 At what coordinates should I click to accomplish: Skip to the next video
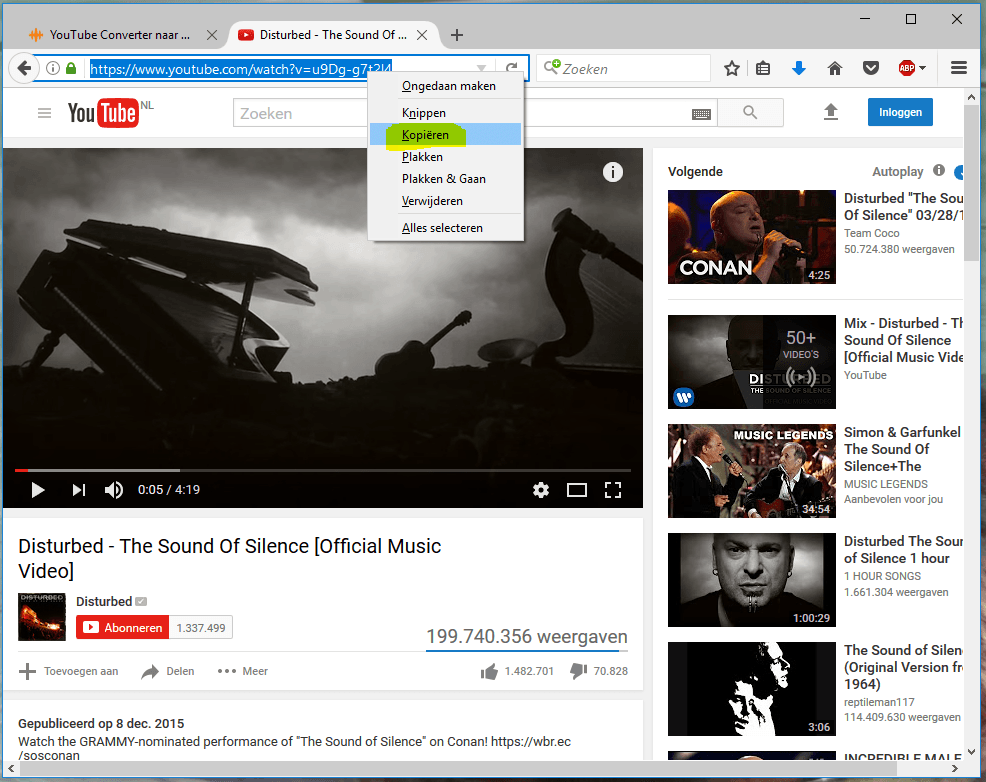[x=79, y=490]
